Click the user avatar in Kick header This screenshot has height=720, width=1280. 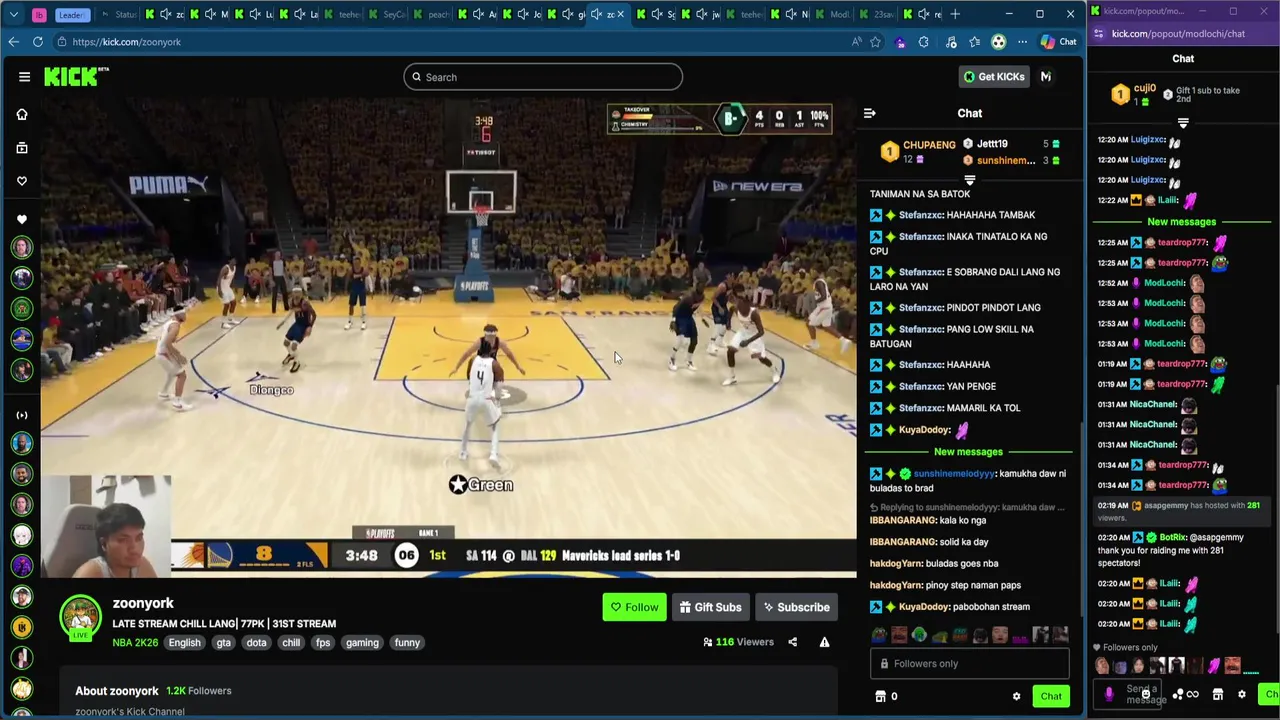(x=1046, y=77)
